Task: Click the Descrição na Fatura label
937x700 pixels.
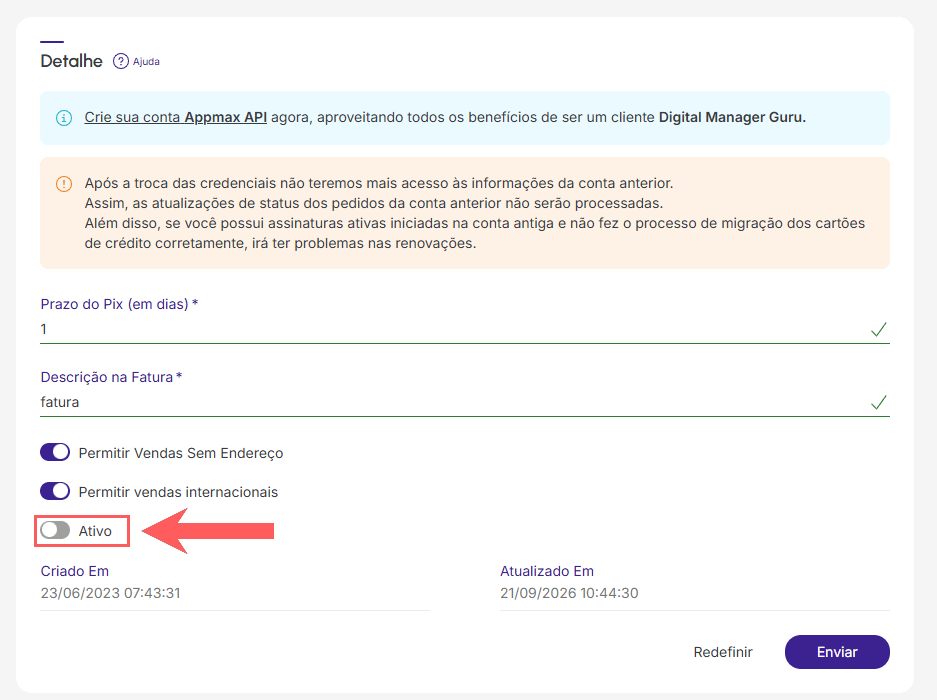Action: coord(111,377)
